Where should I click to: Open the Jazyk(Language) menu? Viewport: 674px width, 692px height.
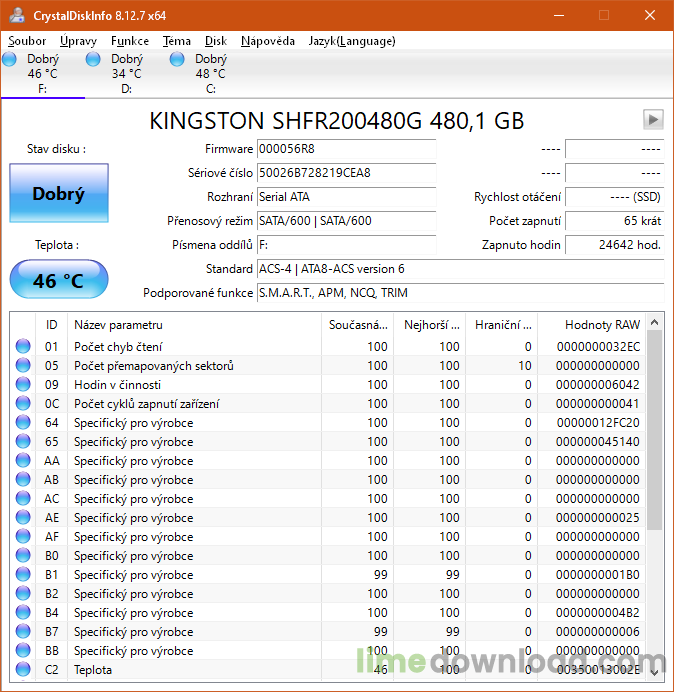click(x=352, y=41)
